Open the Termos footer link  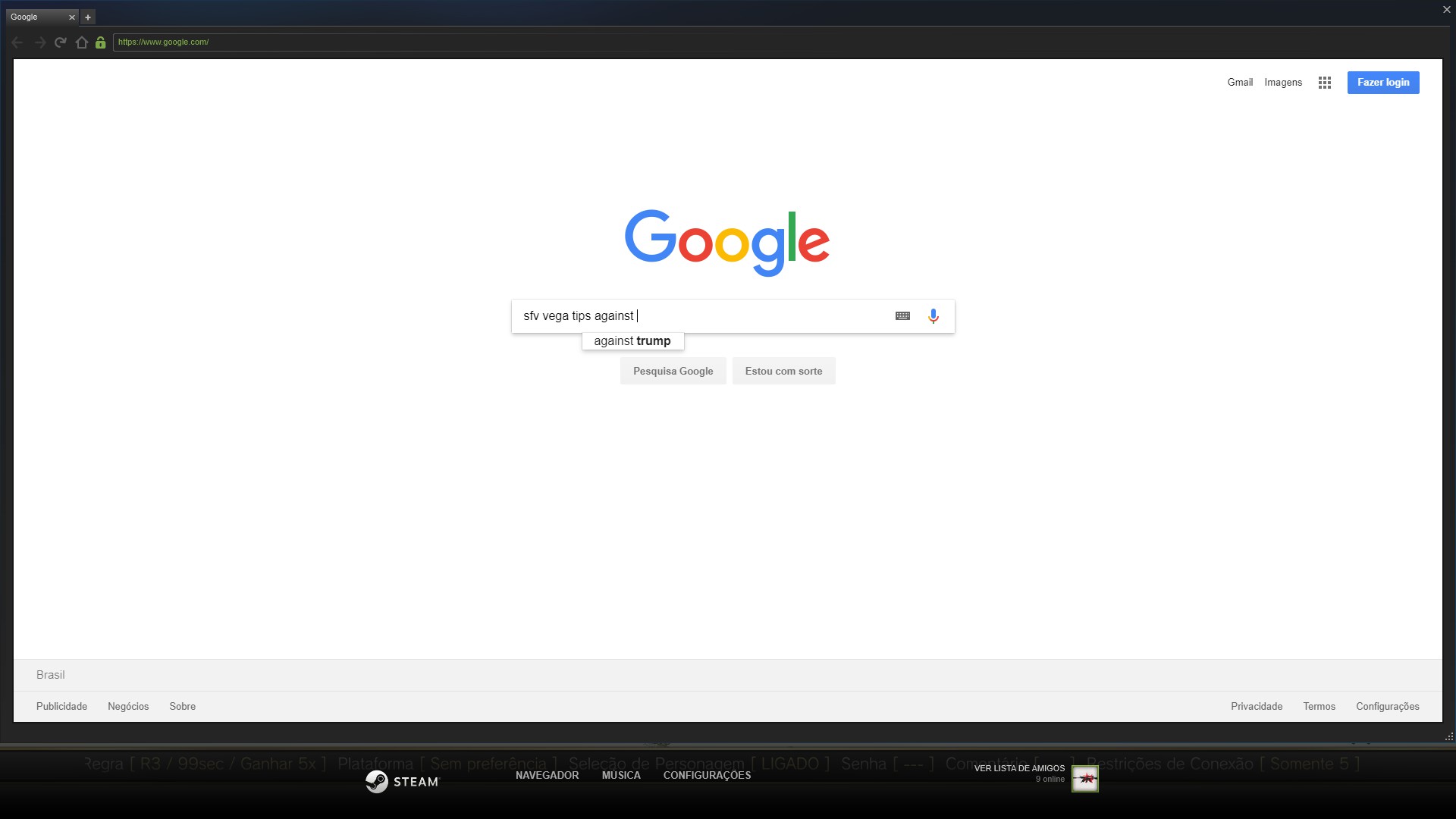tap(1319, 706)
